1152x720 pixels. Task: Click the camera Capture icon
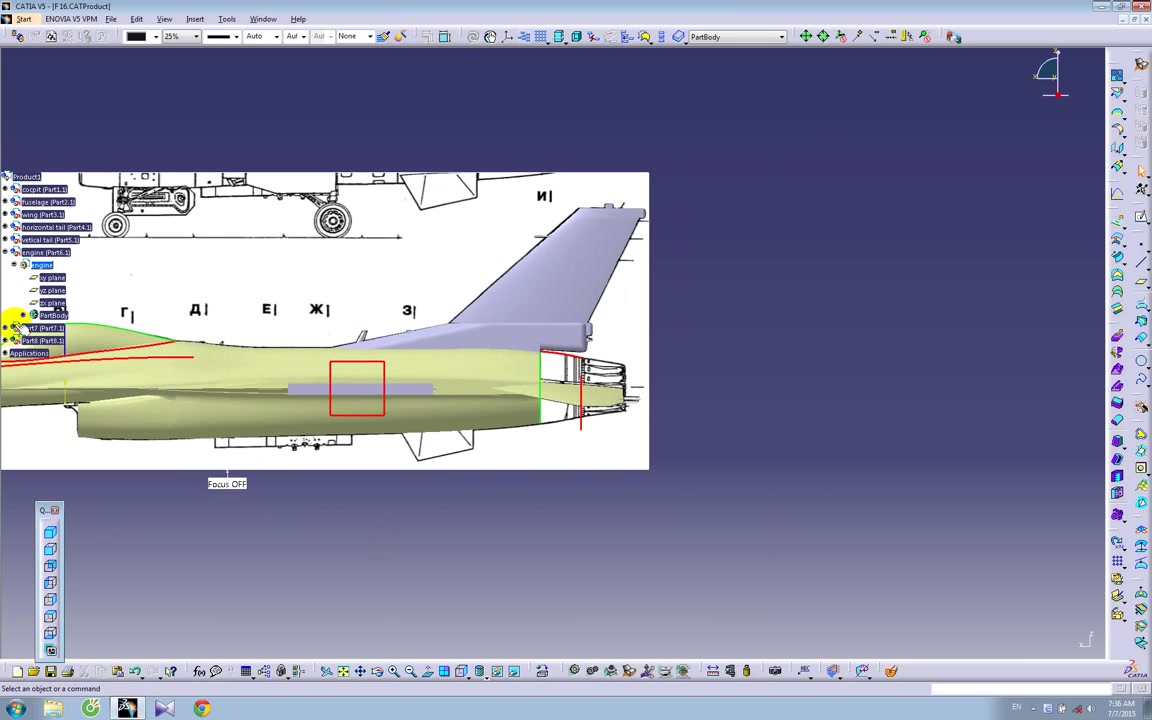(774, 671)
